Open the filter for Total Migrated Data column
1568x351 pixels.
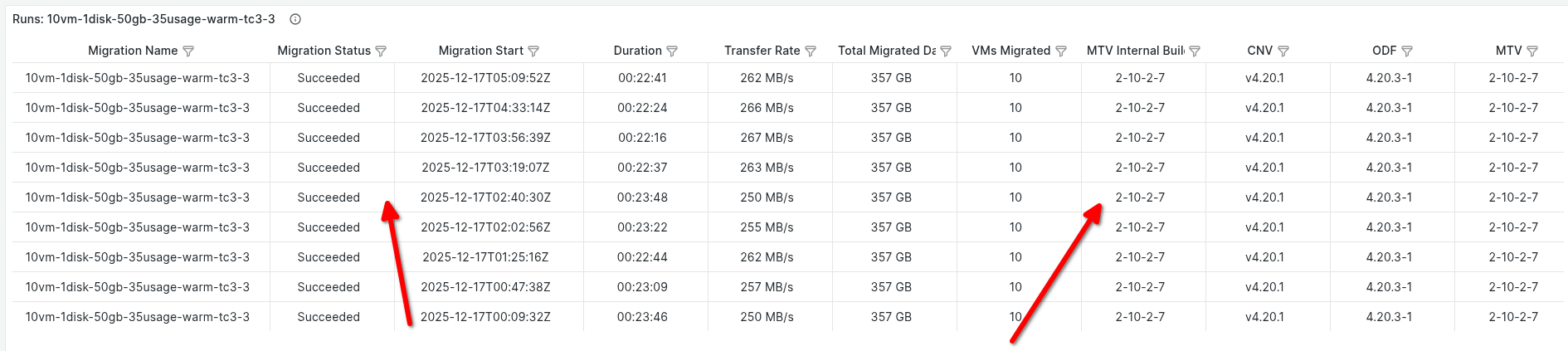[946, 51]
